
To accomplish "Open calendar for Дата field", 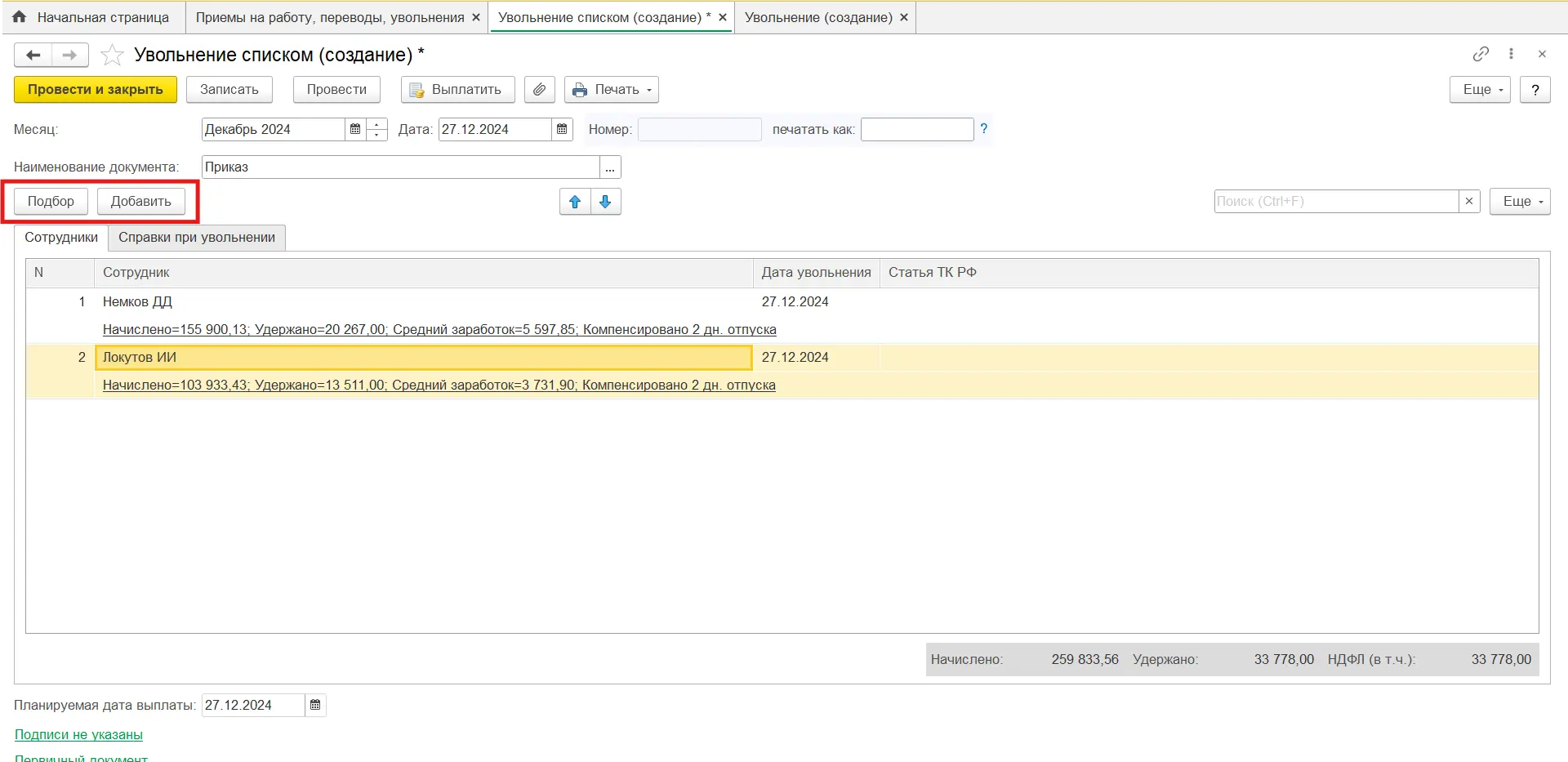I will [562, 130].
